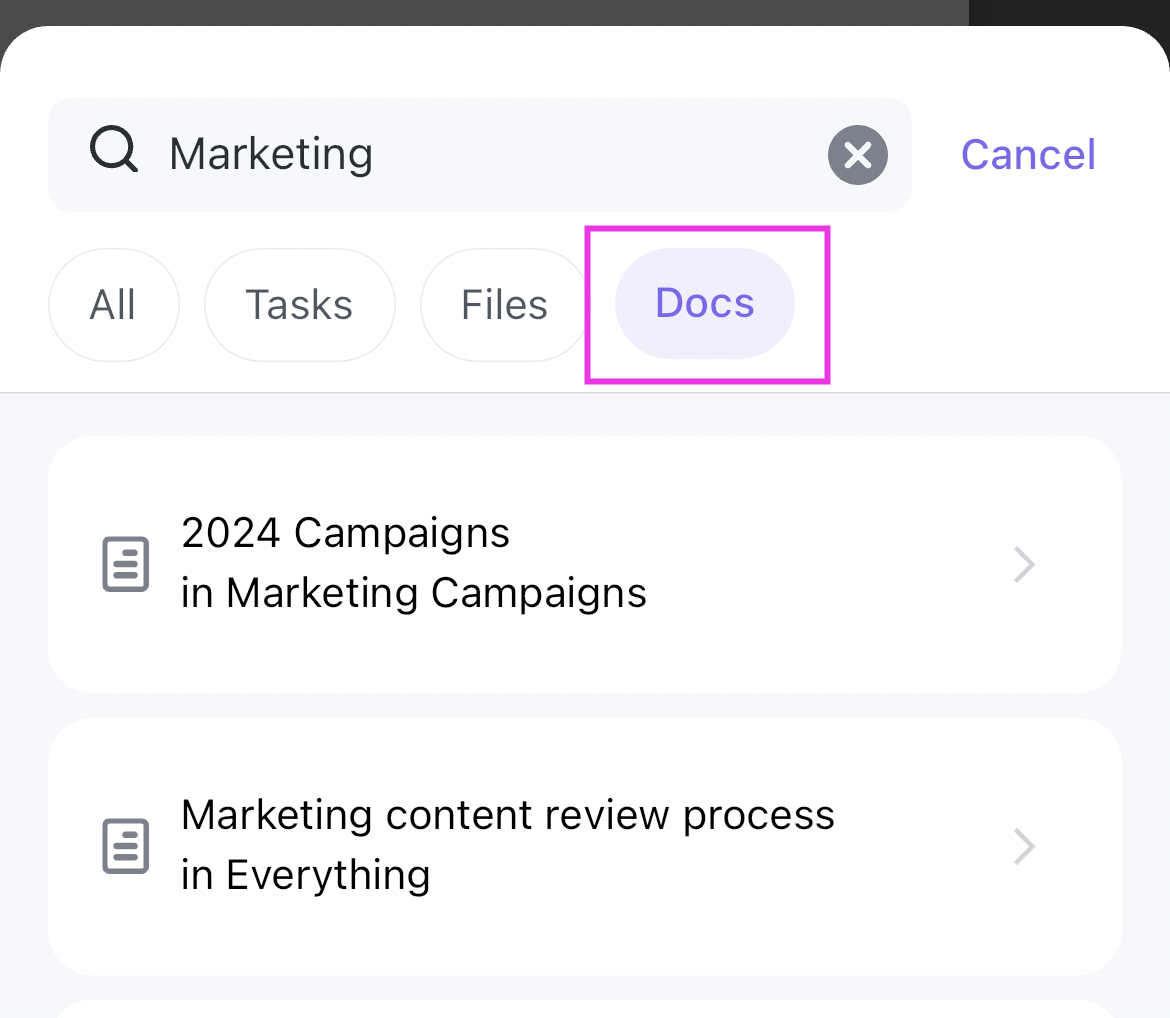
Task: Click the doc icon beside Marketing content review process
Action: 126,846
